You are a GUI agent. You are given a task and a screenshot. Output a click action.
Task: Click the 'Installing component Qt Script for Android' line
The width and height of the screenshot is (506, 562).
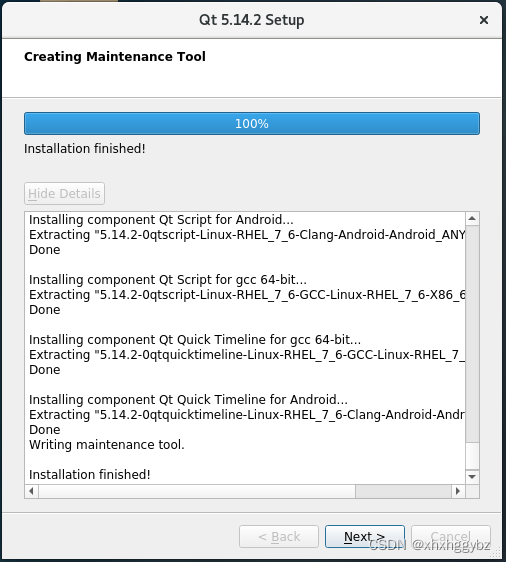[161, 220]
